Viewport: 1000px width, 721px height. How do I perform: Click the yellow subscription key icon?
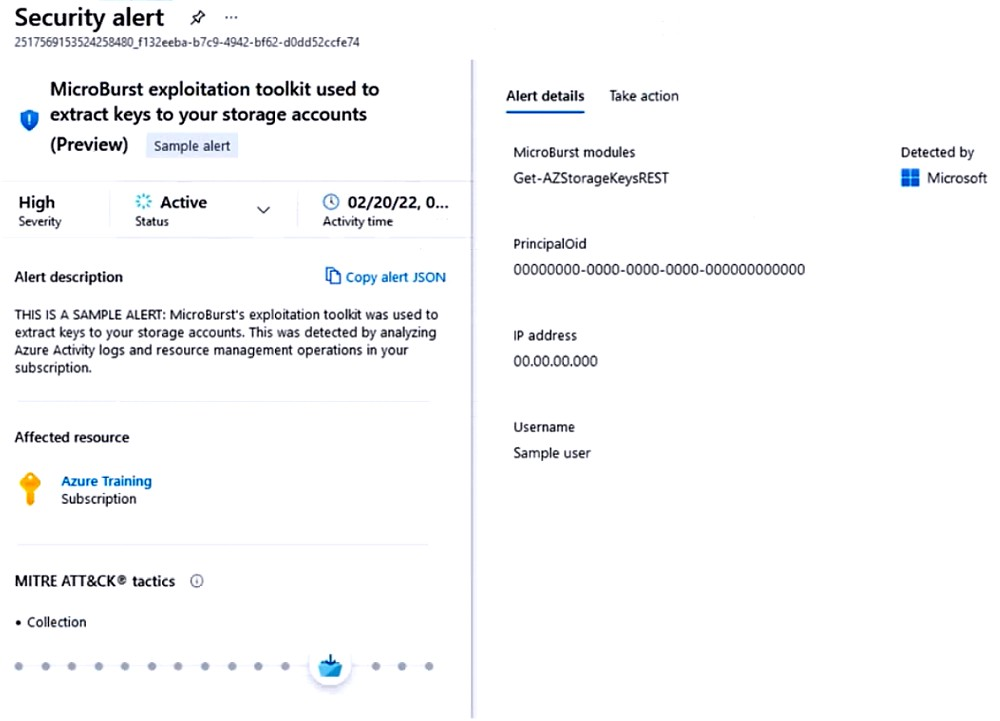[x=30, y=488]
